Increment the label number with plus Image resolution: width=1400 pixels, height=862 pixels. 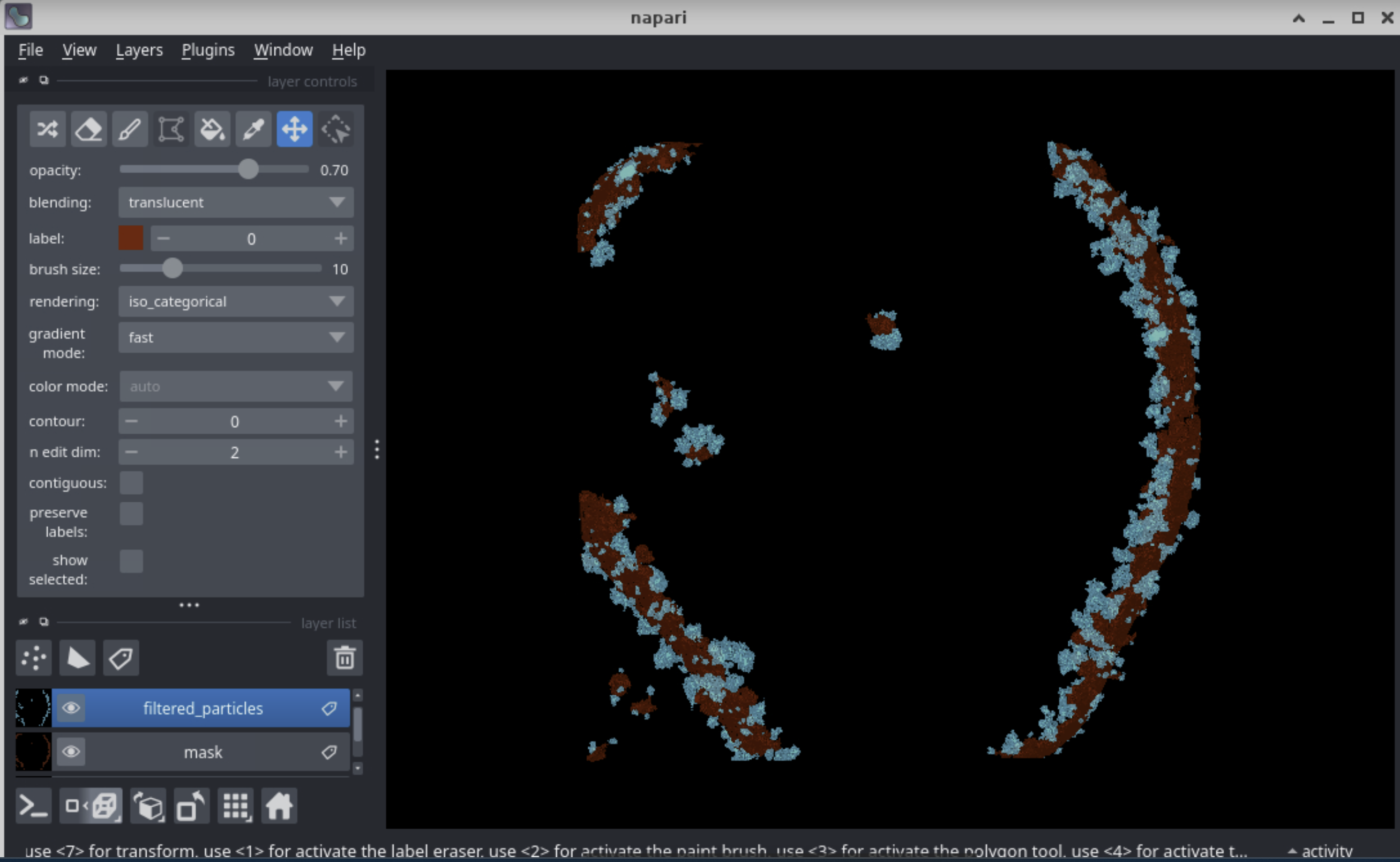click(x=341, y=239)
